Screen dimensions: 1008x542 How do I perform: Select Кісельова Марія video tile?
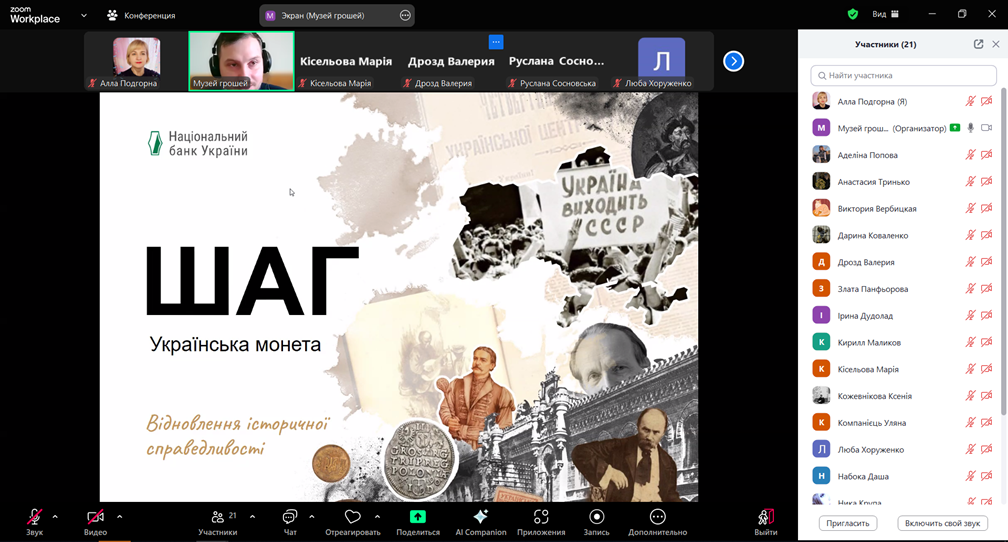tap(346, 61)
